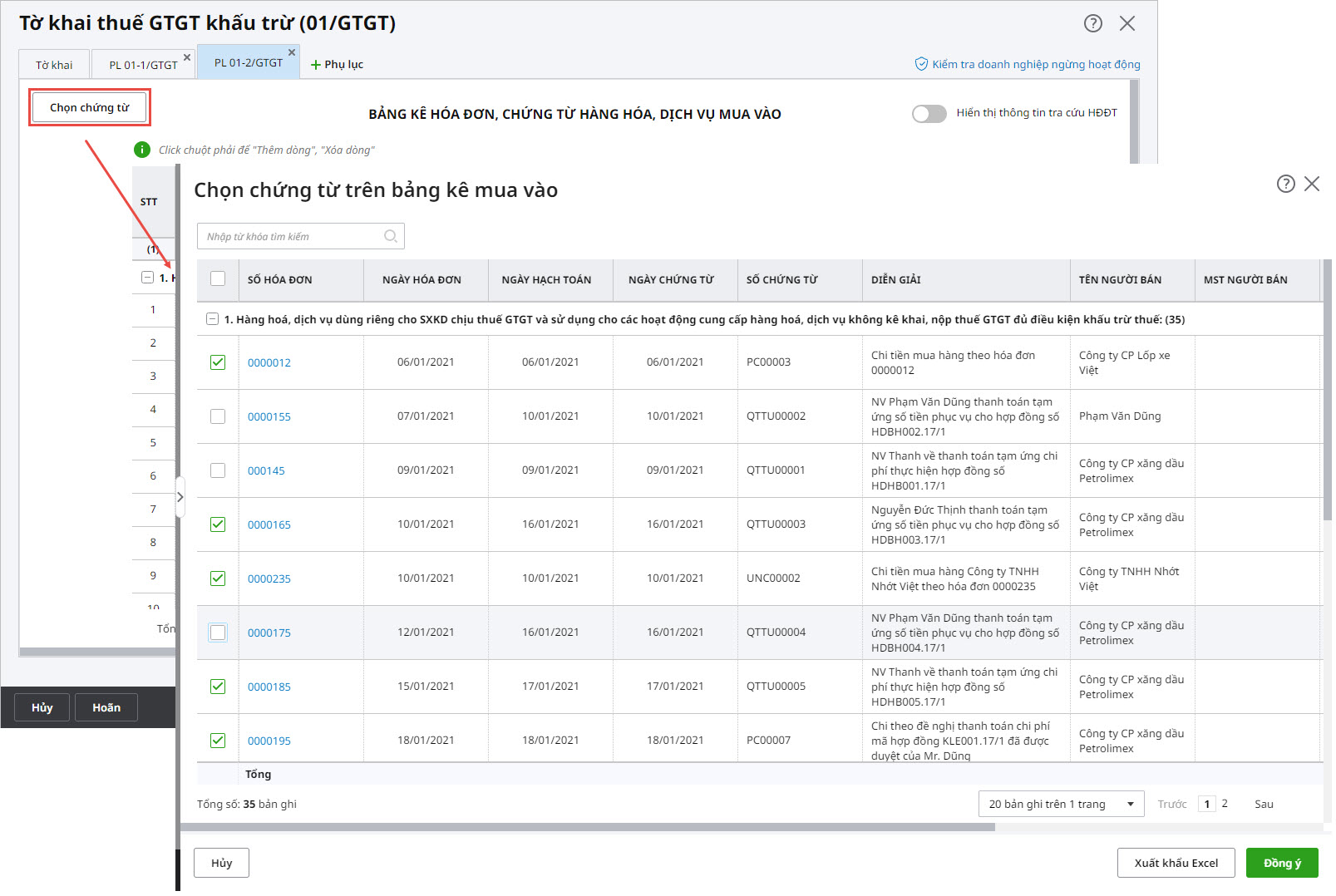Click the Xuất khẩu Excel button
1336x896 pixels.
pos(1175,863)
